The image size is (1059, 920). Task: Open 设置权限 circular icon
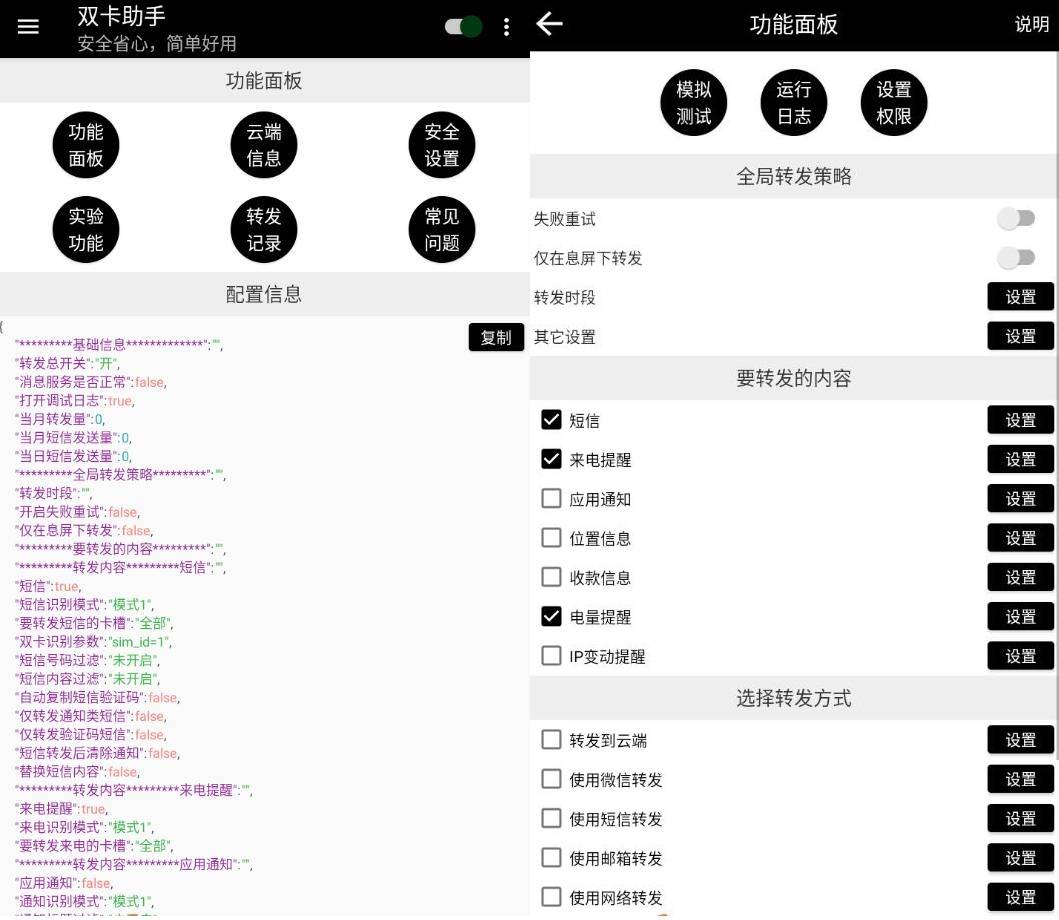coord(892,102)
